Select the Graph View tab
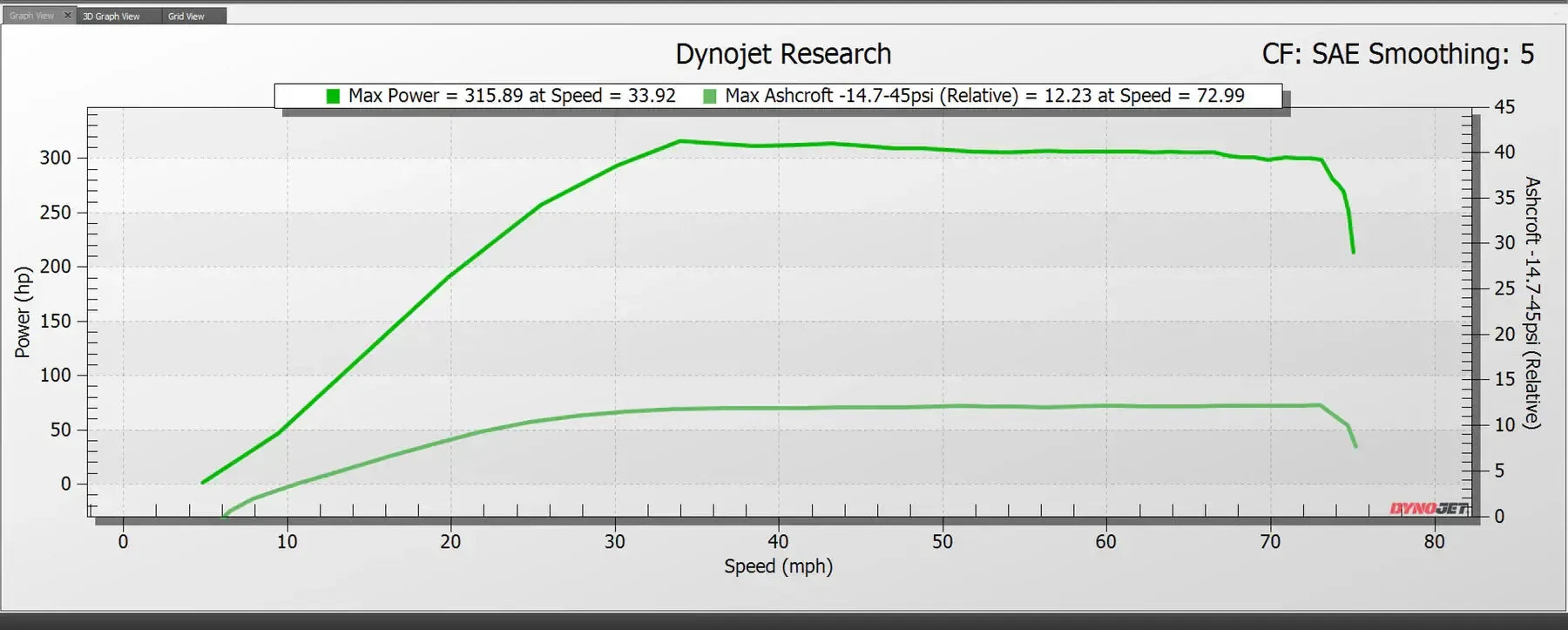Viewport: 1568px width, 630px height. [x=31, y=16]
